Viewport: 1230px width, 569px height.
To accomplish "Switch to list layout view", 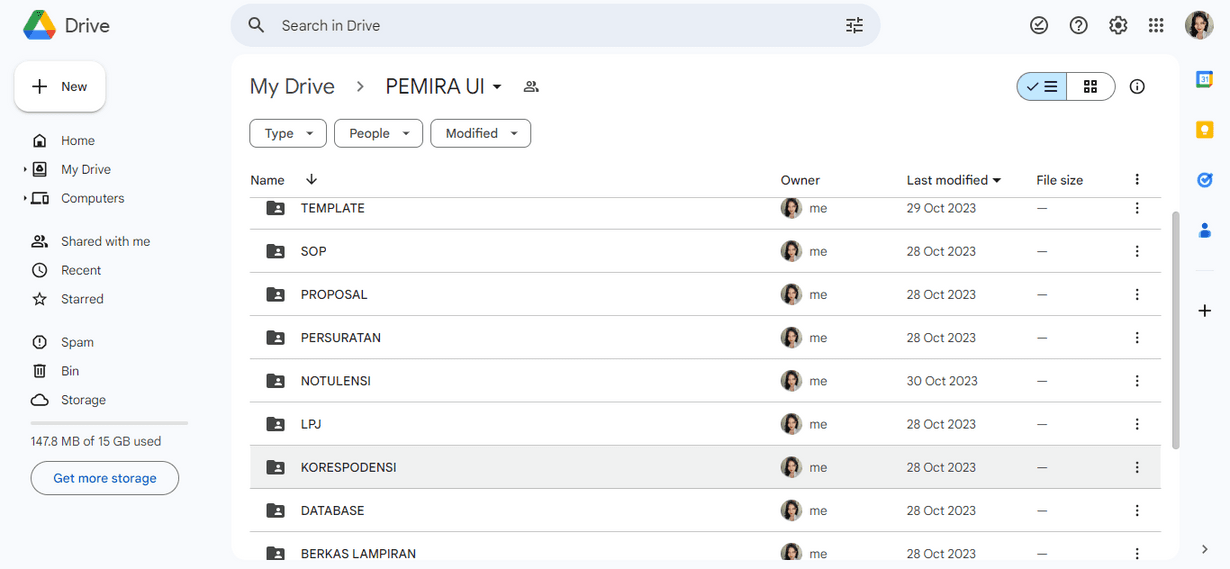I will (1042, 87).
